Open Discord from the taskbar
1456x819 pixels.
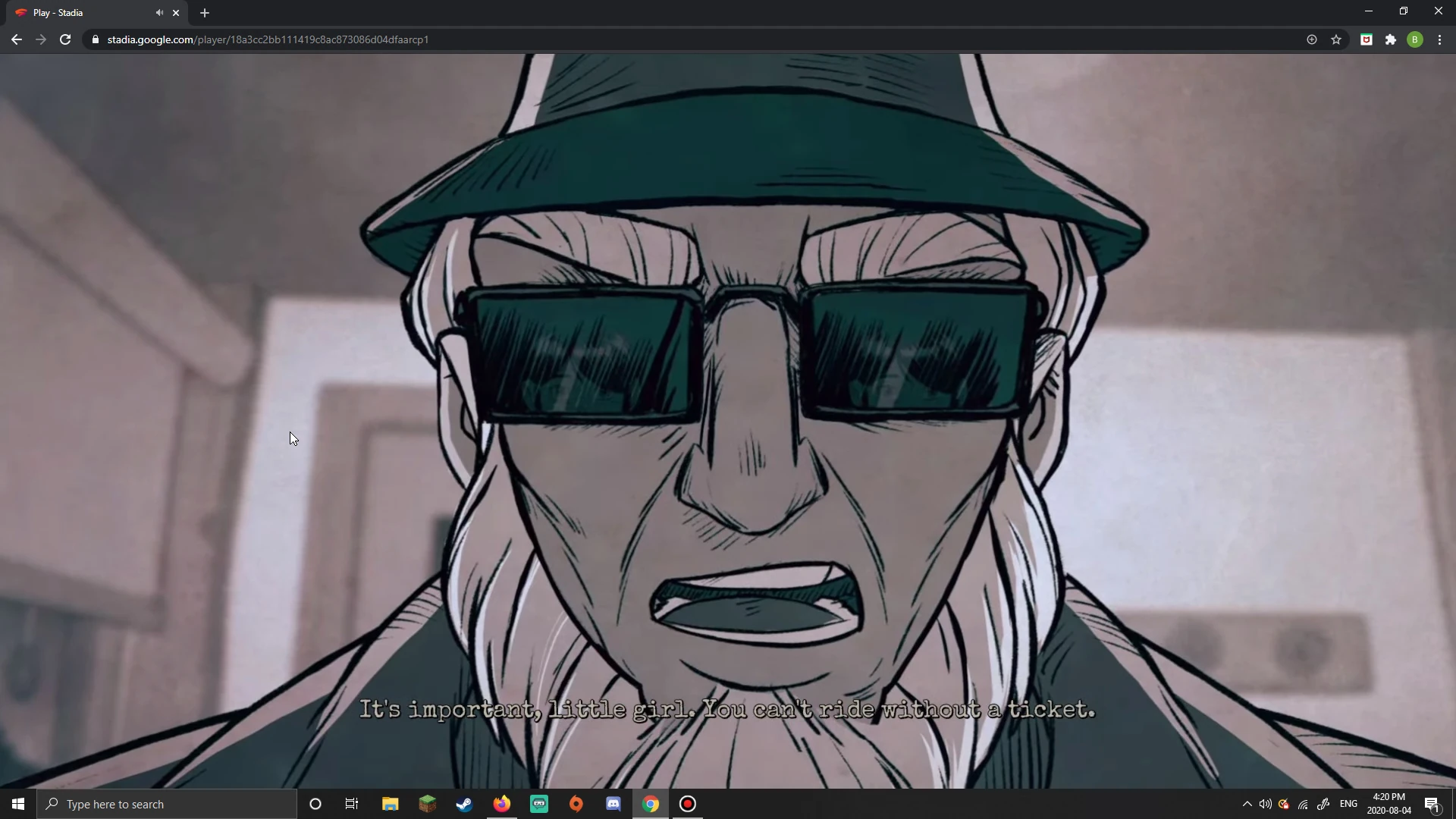tap(613, 804)
